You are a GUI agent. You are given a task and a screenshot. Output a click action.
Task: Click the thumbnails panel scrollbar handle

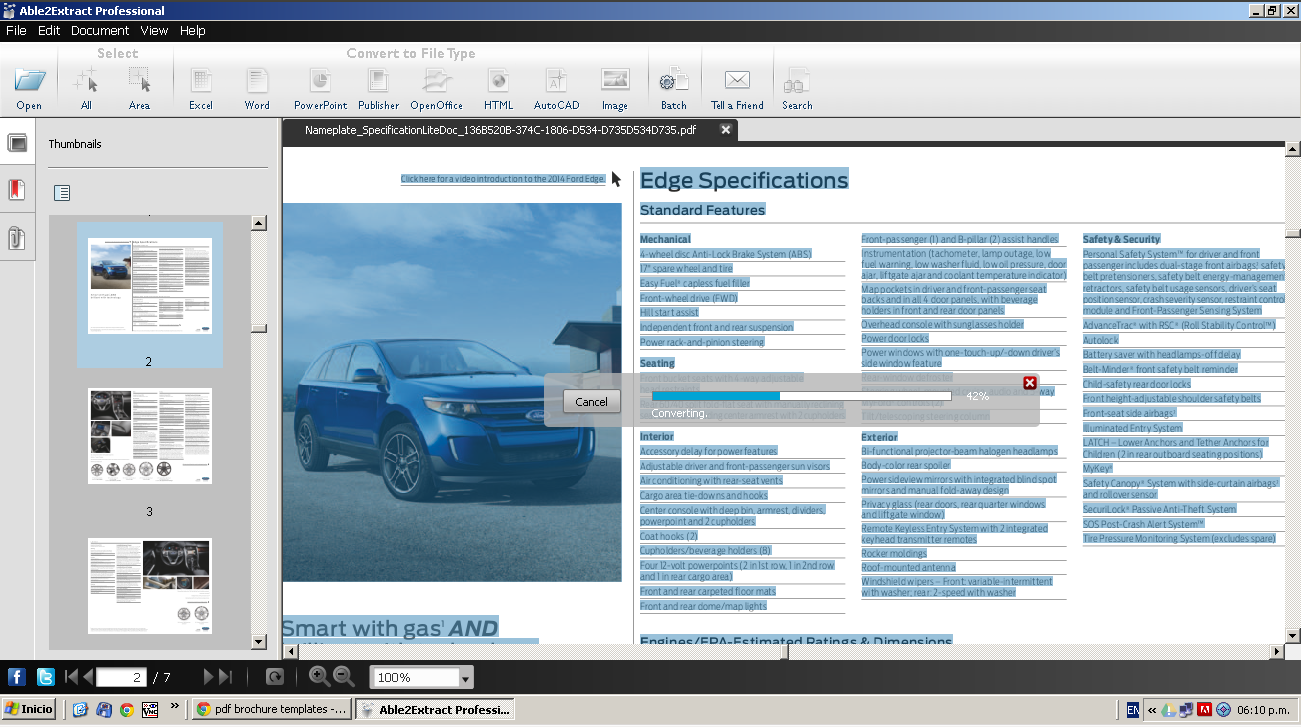(259, 328)
